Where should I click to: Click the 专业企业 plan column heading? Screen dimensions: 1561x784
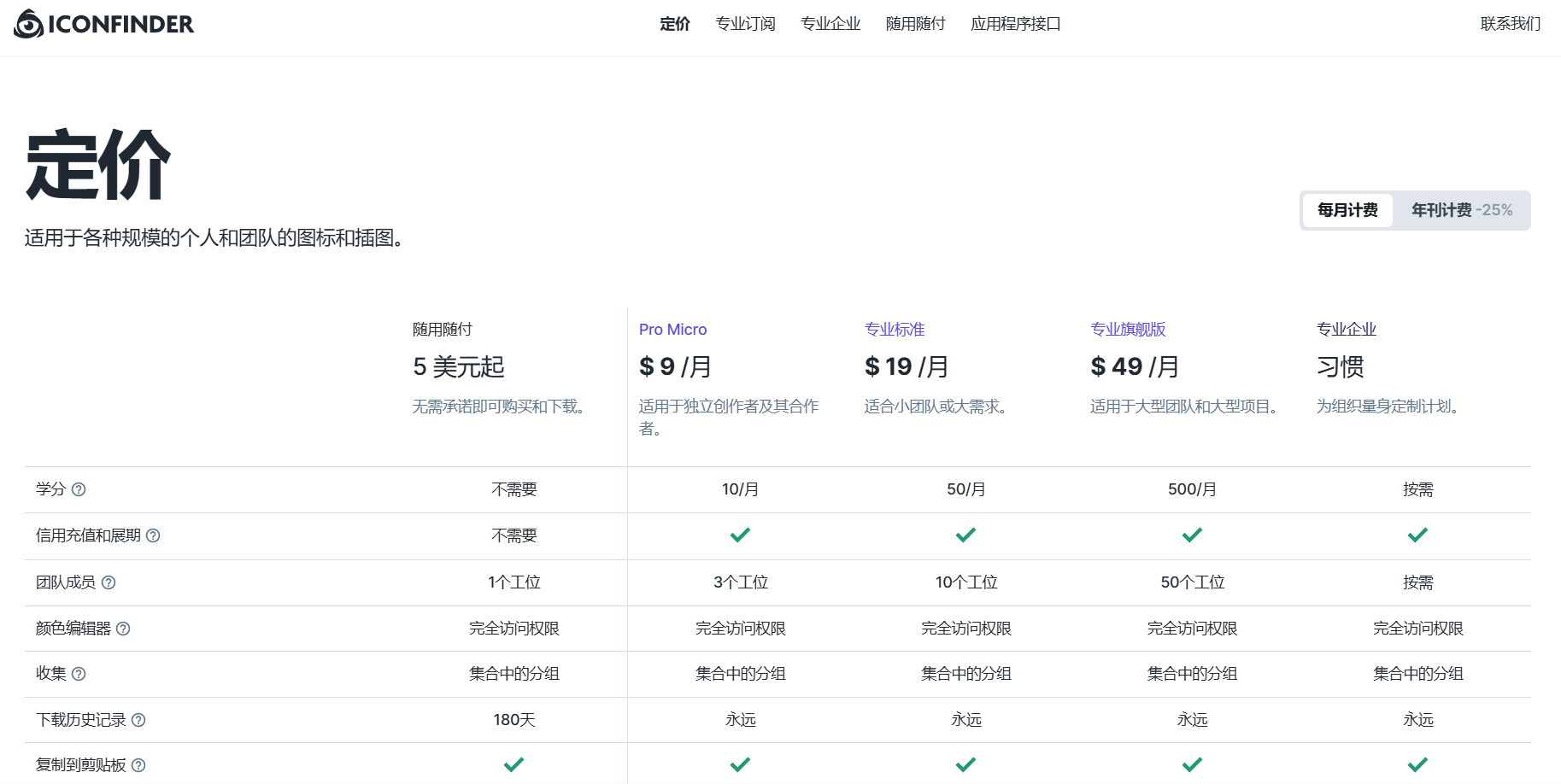[1347, 330]
